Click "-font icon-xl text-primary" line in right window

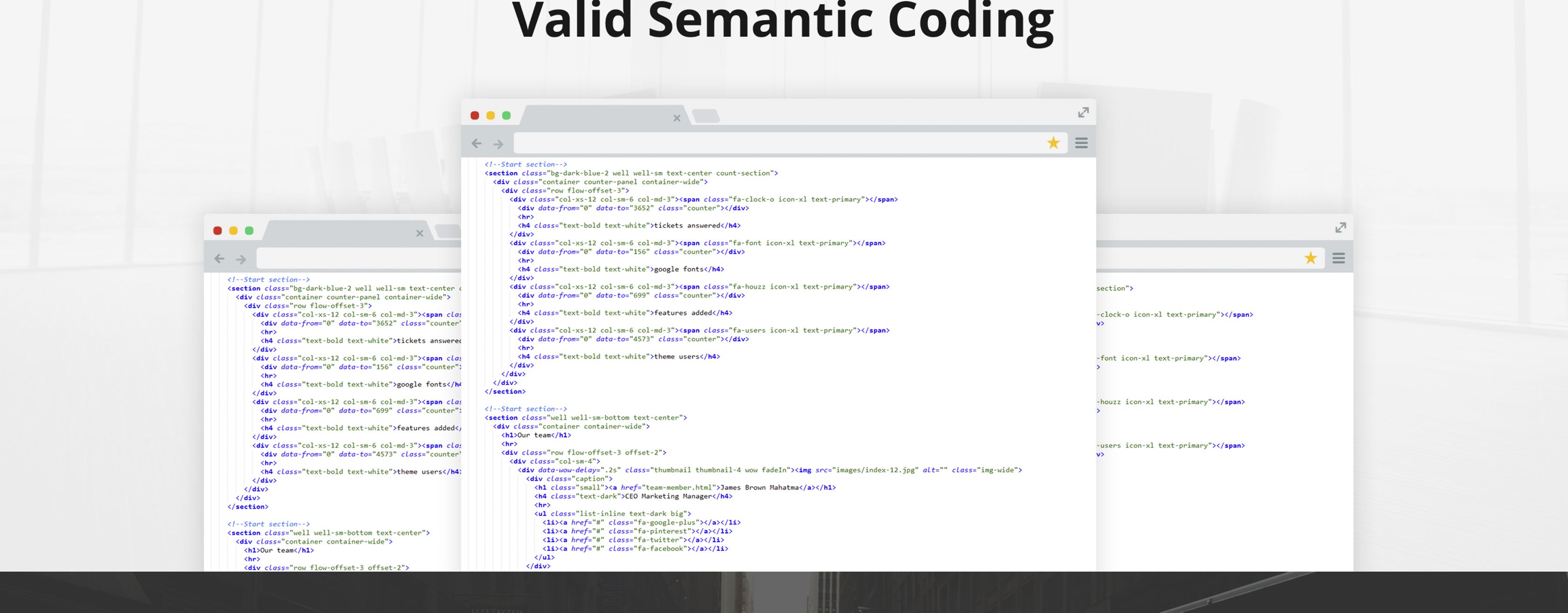pos(1169,359)
